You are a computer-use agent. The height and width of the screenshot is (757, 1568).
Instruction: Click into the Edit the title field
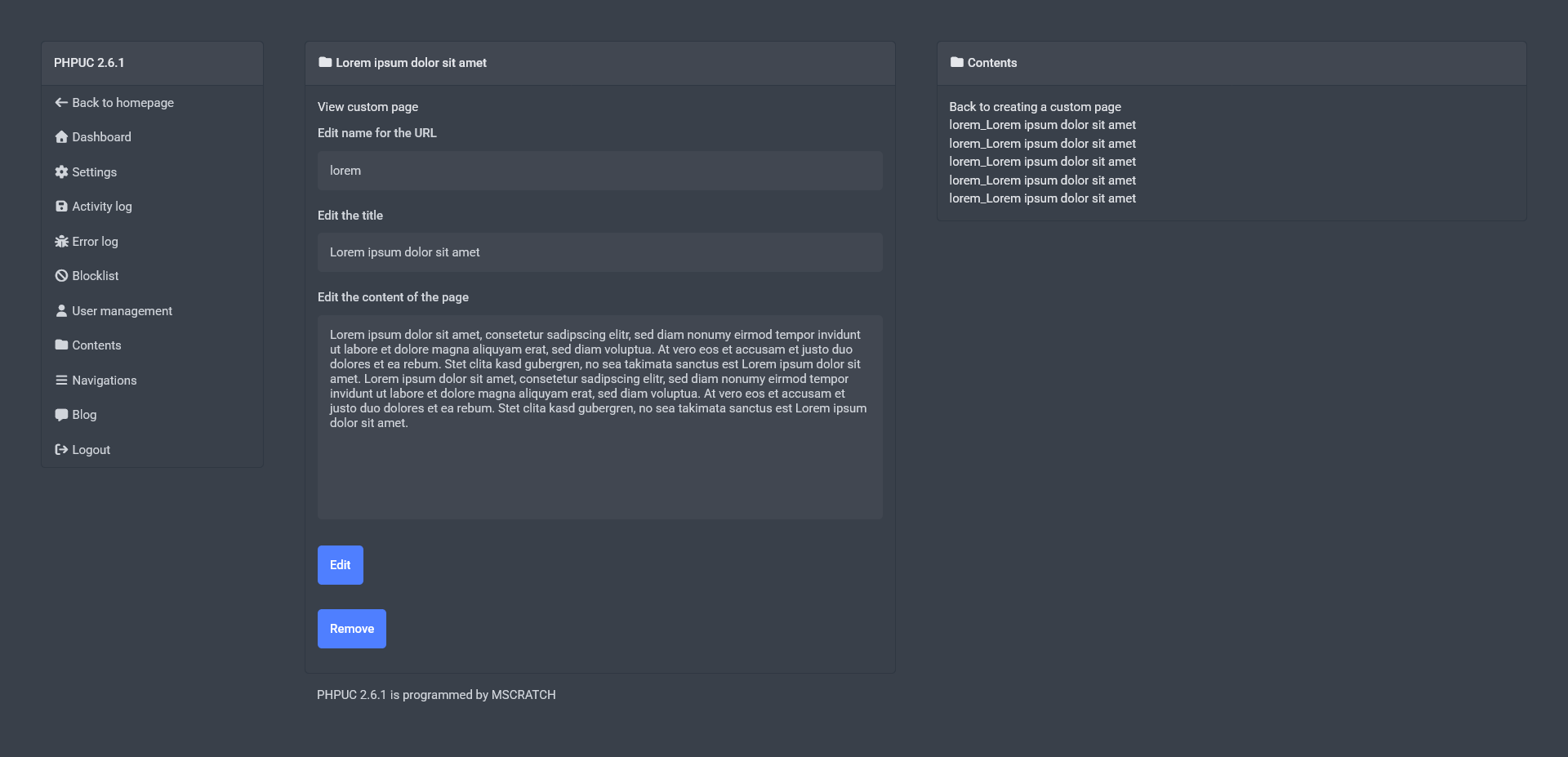(599, 252)
